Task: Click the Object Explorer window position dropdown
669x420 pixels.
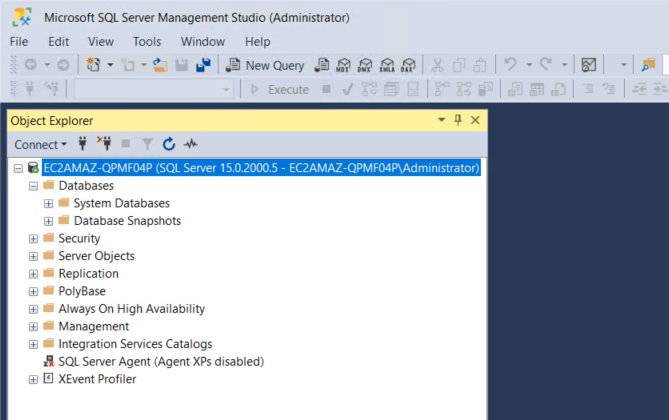Action: [x=442, y=120]
